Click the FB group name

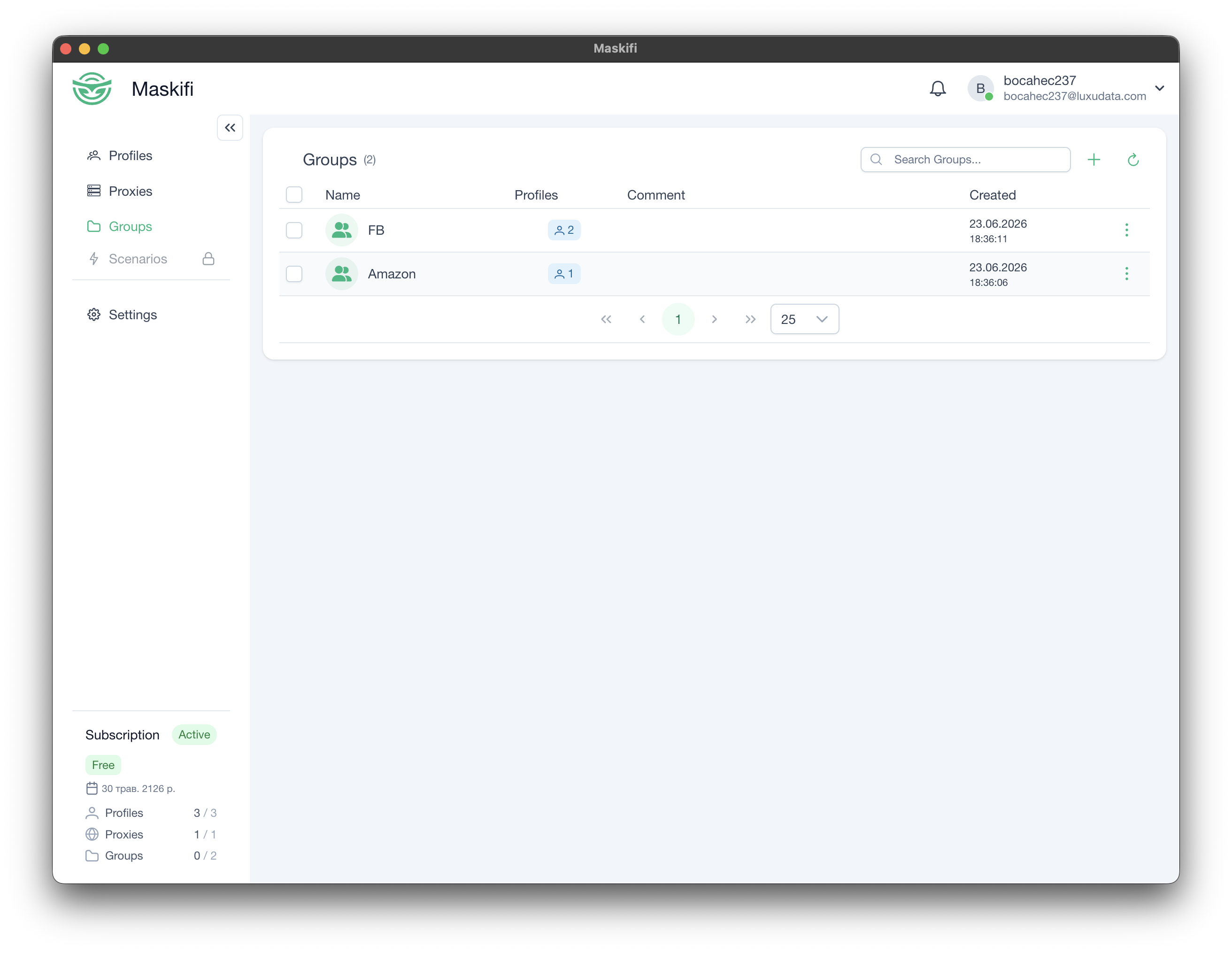376,230
